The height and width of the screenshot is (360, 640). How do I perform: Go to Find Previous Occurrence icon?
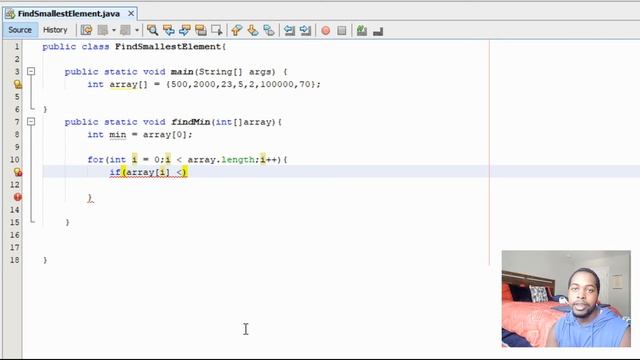pos(169,30)
